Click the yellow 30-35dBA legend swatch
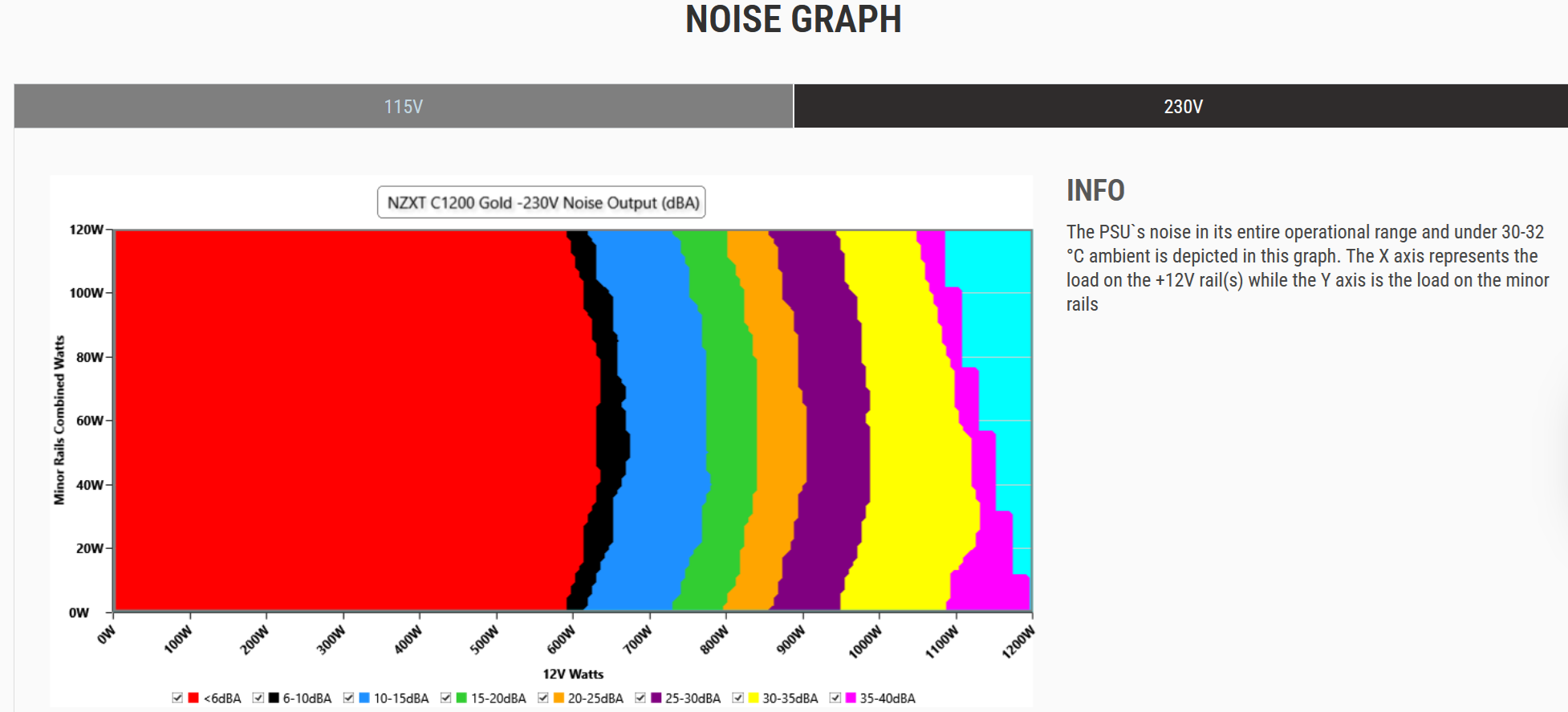Viewport: 1568px width, 712px height. 754,698
